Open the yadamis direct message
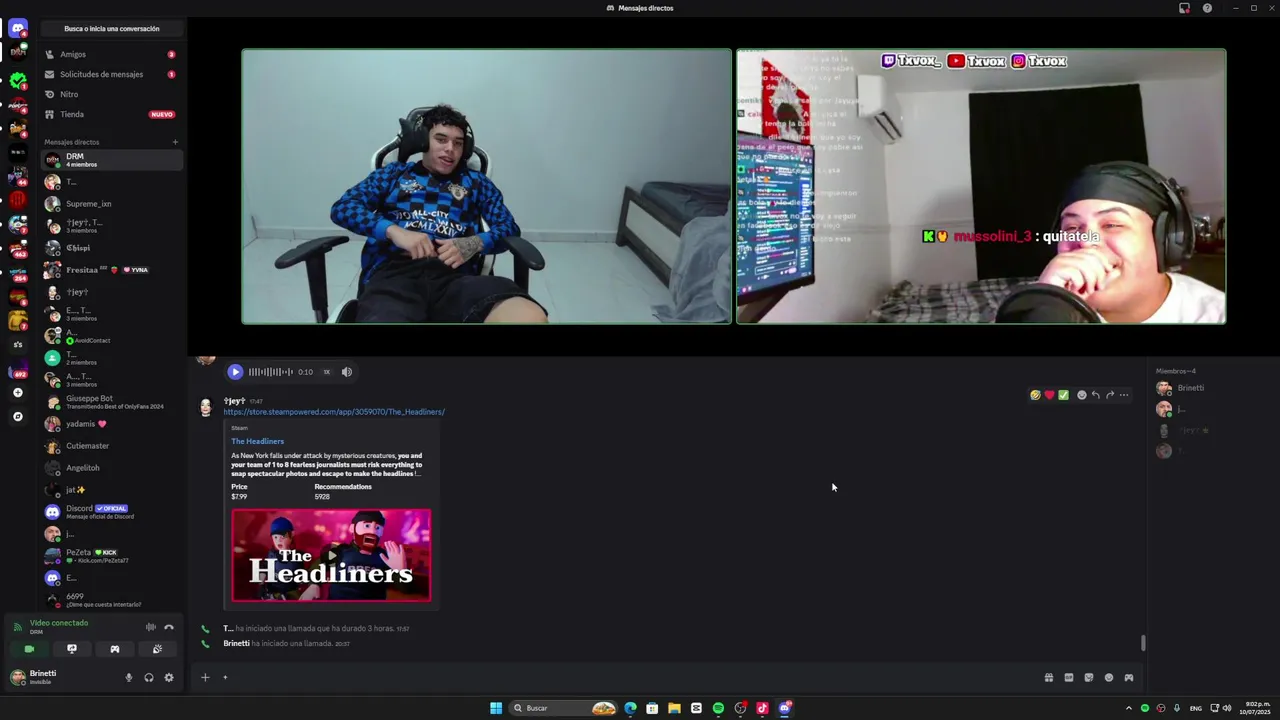The height and width of the screenshot is (720, 1280). 111,424
